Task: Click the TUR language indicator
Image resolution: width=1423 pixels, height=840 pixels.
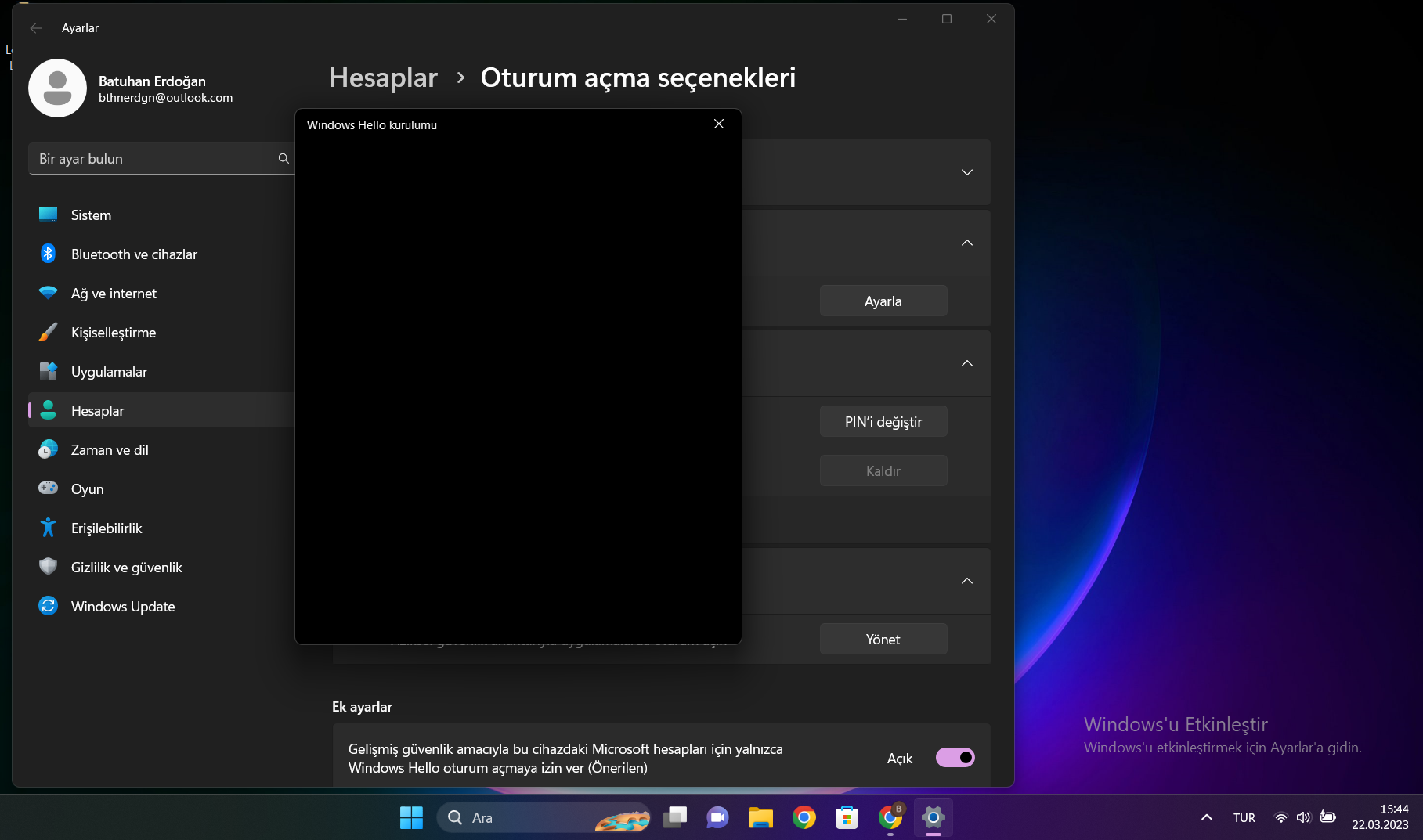Action: tap(1244, 817)
